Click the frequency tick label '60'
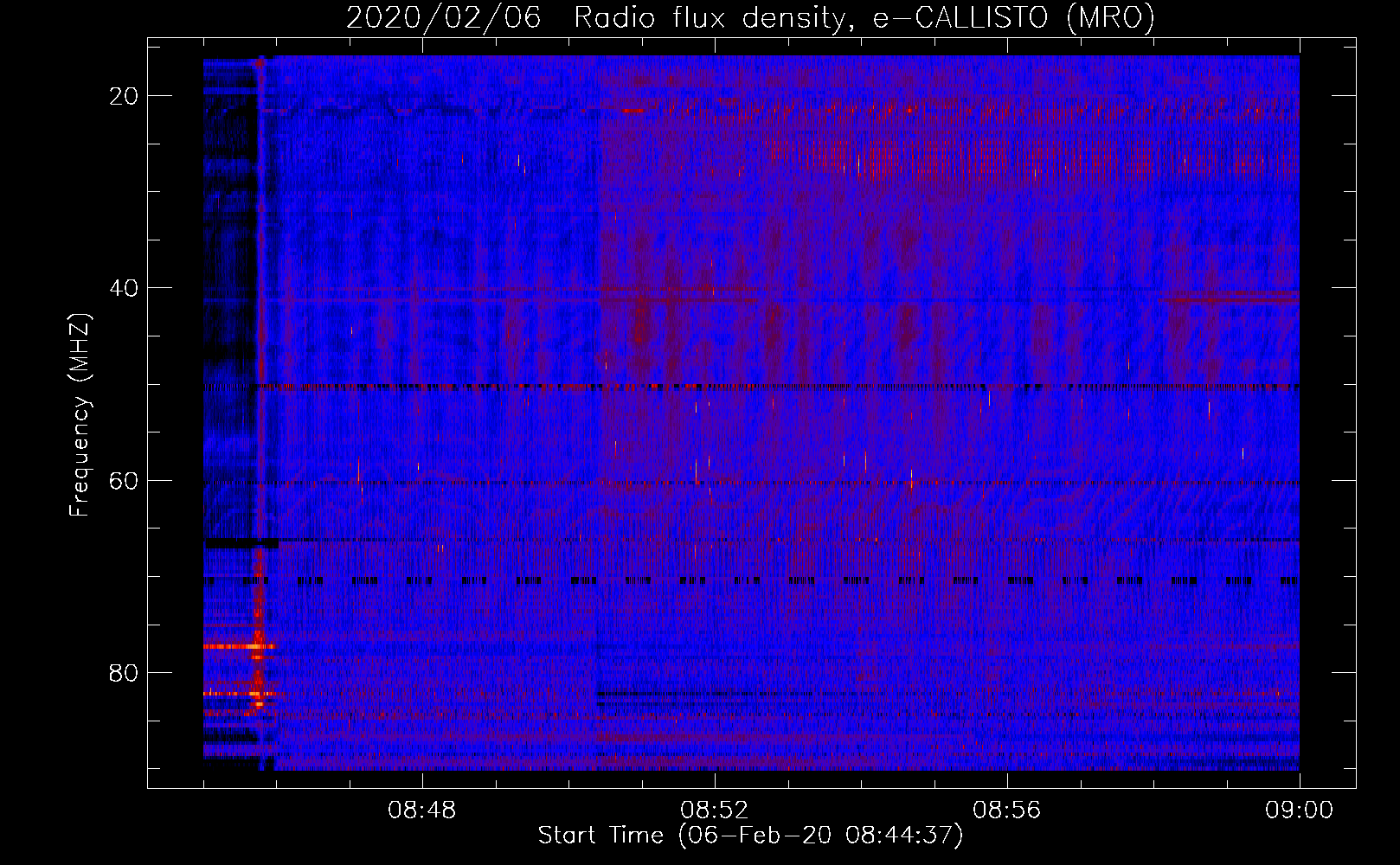Viewport: 1400px width, 865px height. click(x=125, y=480)
